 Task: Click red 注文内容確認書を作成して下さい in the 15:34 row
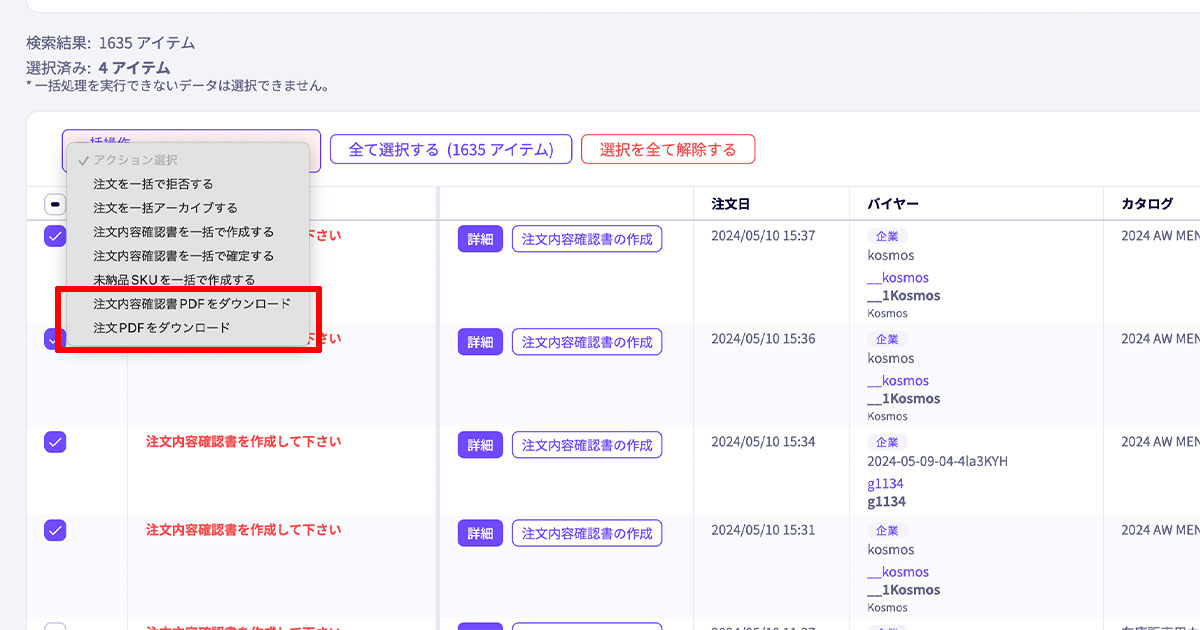coord(243,441)
